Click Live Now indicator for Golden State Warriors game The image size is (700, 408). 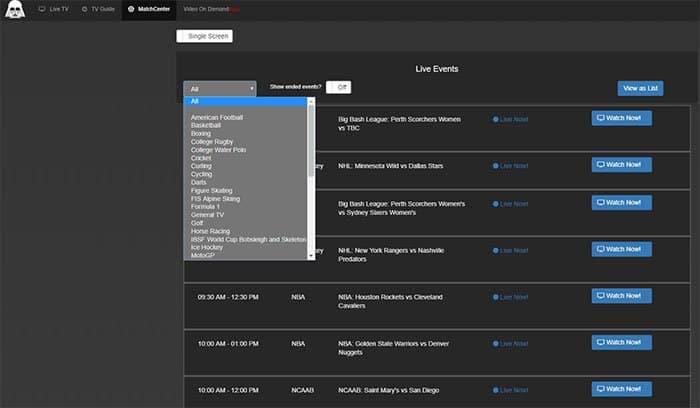click(x=510, y=344)
